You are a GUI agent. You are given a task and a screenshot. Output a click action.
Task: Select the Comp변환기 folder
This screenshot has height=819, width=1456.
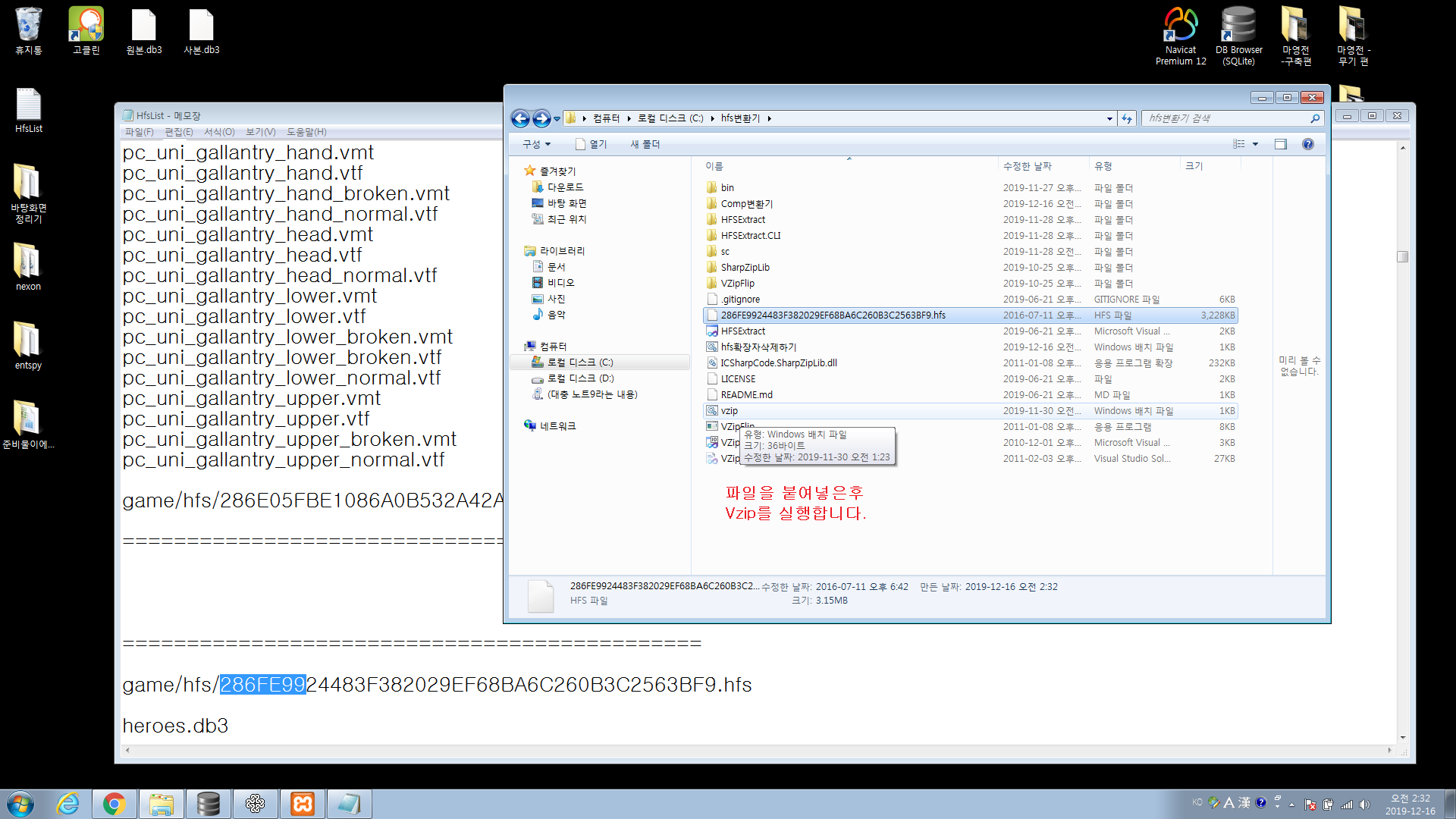971,203
